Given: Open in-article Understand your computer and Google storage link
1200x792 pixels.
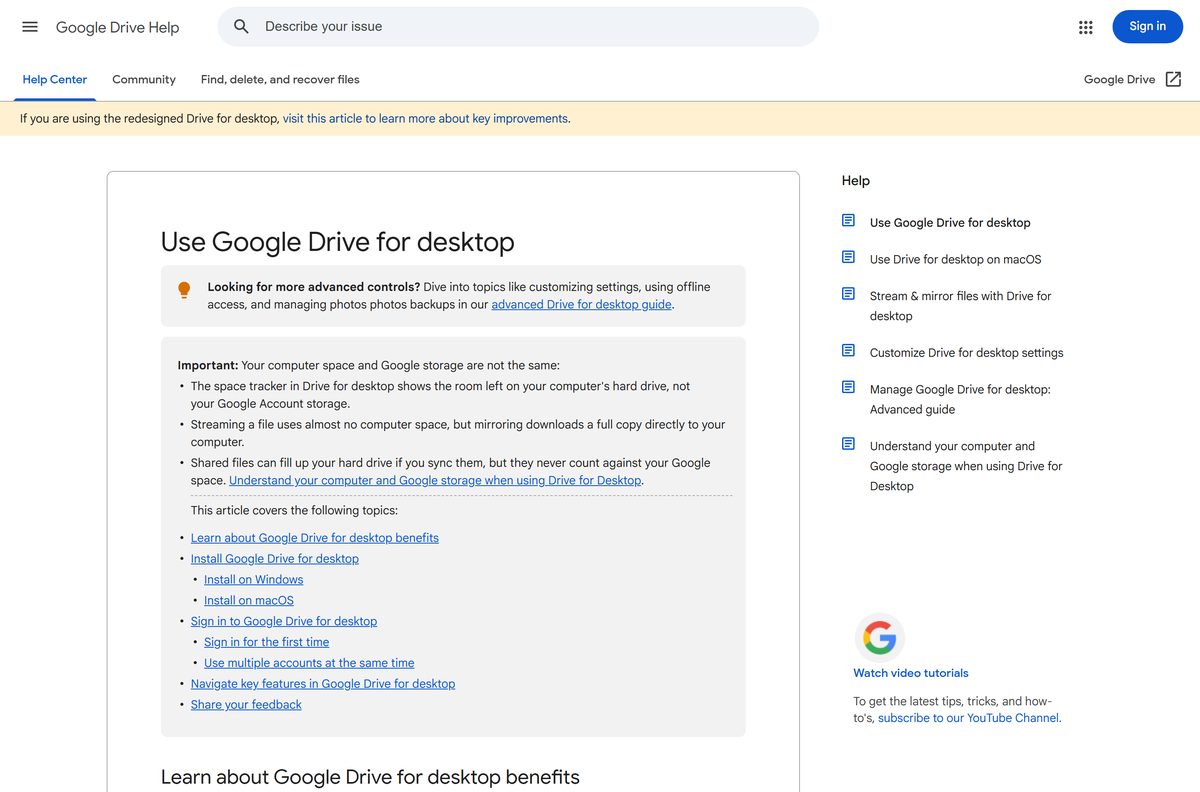Looking at the screenshot, I should pyautogui.click(x=435, y=481).
